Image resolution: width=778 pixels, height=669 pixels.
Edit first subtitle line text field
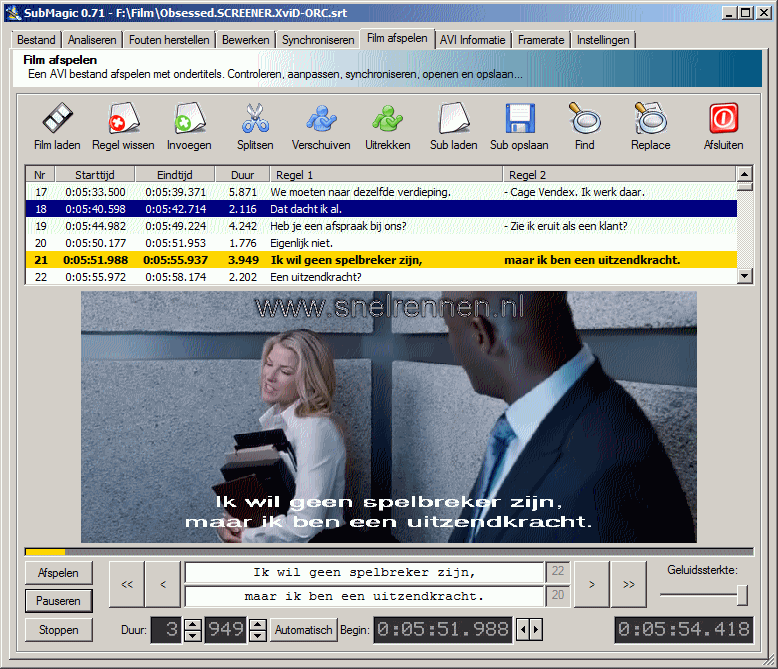(x=364, y=573)
